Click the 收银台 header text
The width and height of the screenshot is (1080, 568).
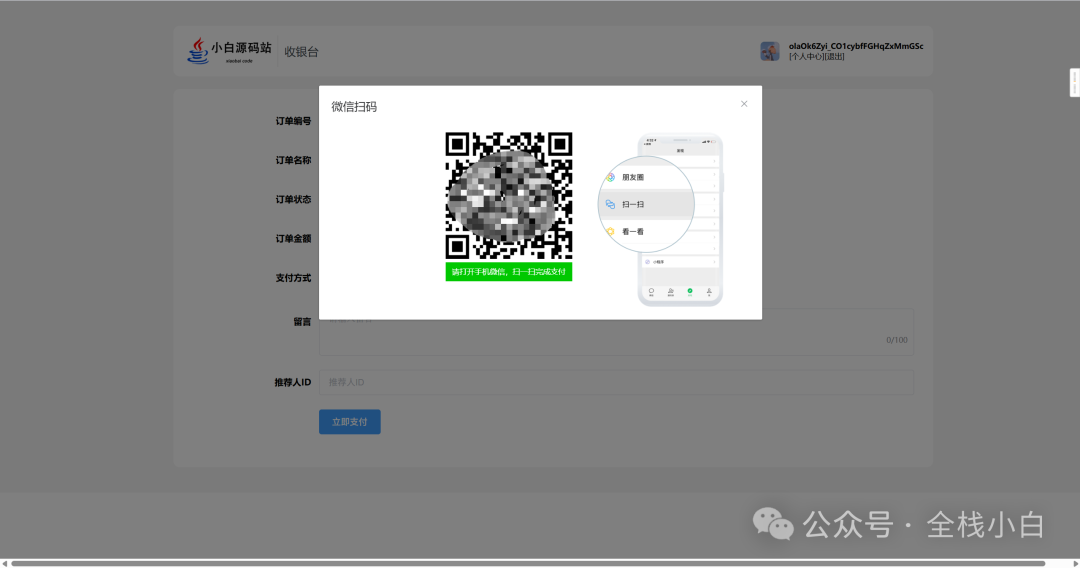301,52
